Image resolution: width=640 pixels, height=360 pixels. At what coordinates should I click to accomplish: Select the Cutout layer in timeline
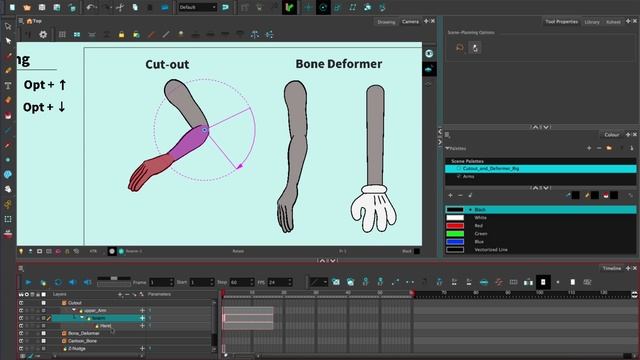pyautogui.click(x=75, y=303)
